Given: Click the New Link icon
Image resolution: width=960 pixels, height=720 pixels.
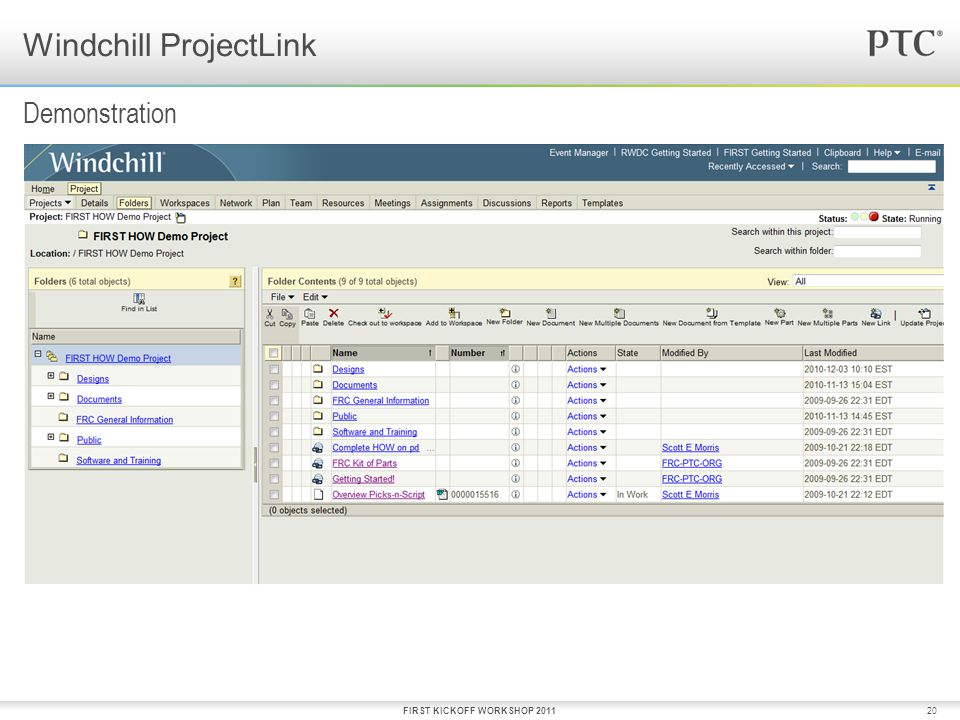Looking at the screenshot, I should pyautogui.click(x=876, y=313).
